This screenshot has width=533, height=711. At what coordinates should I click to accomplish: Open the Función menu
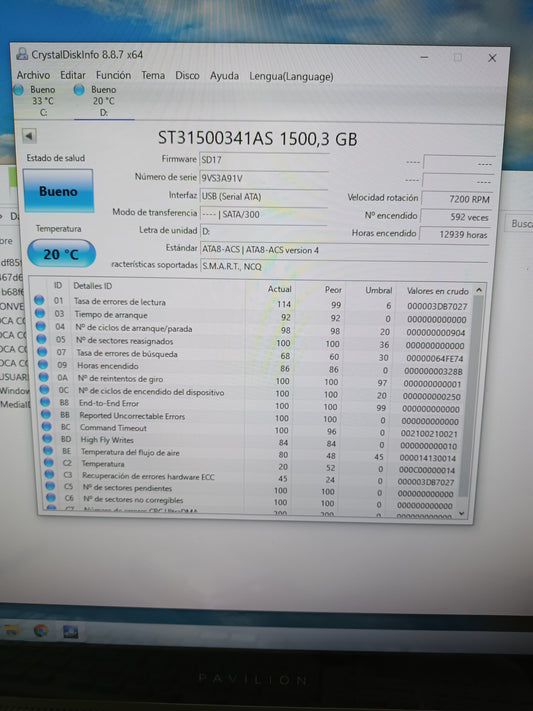tap(113, 75)
